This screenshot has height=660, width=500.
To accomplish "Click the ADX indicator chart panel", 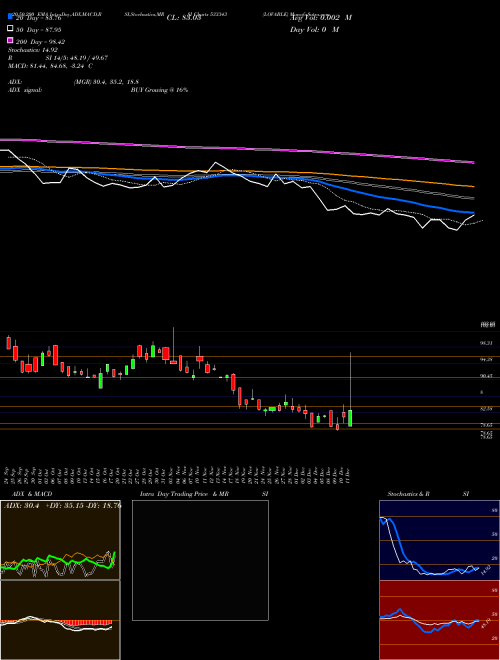I will 60,540.
